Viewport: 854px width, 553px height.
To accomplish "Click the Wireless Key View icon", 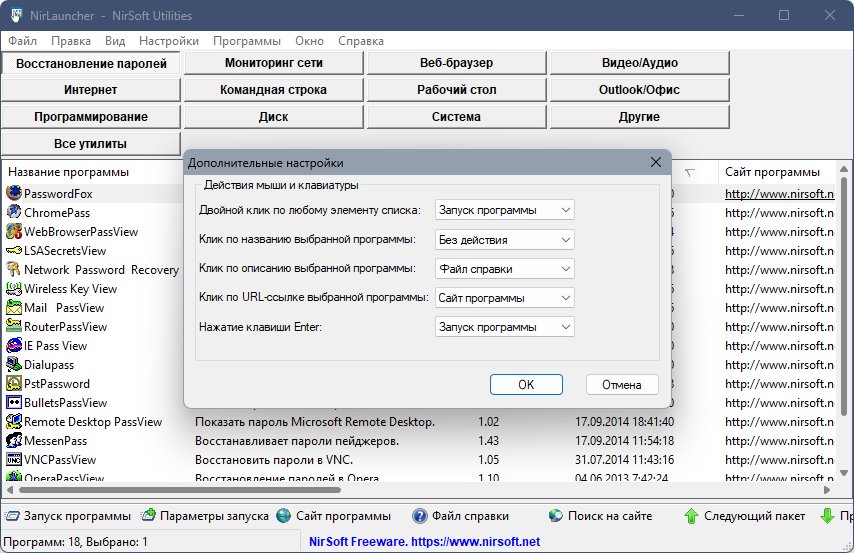I will [14, 288].
